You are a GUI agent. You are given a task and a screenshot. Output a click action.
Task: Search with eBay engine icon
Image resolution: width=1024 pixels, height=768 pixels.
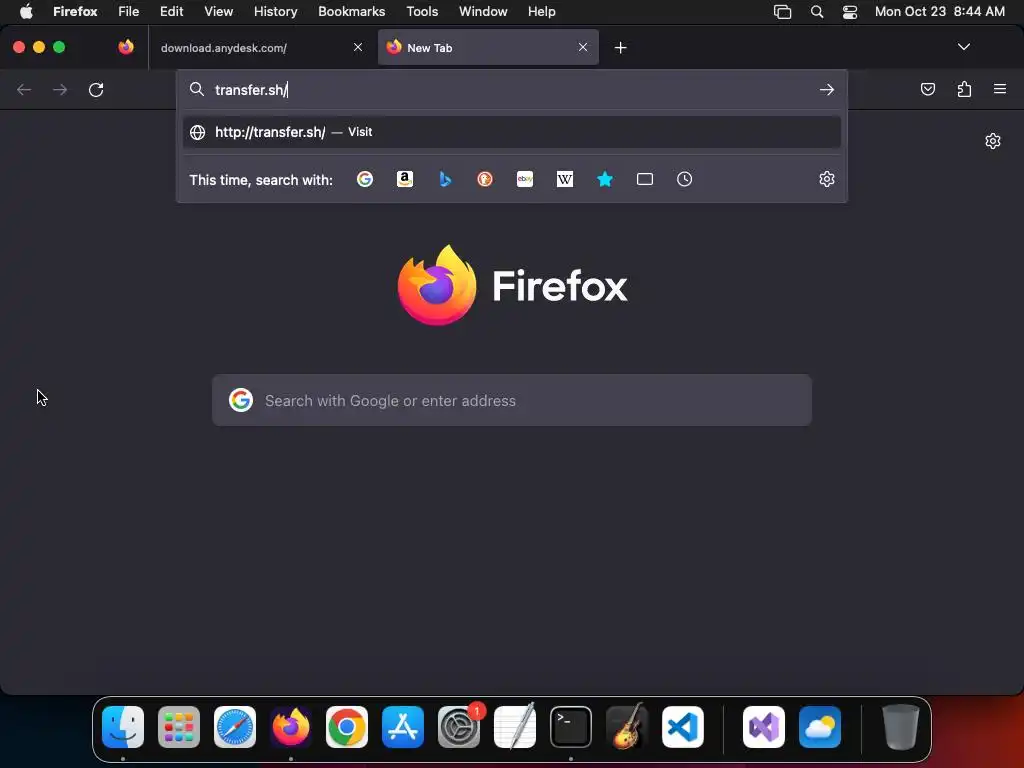(x=525, y=179)
